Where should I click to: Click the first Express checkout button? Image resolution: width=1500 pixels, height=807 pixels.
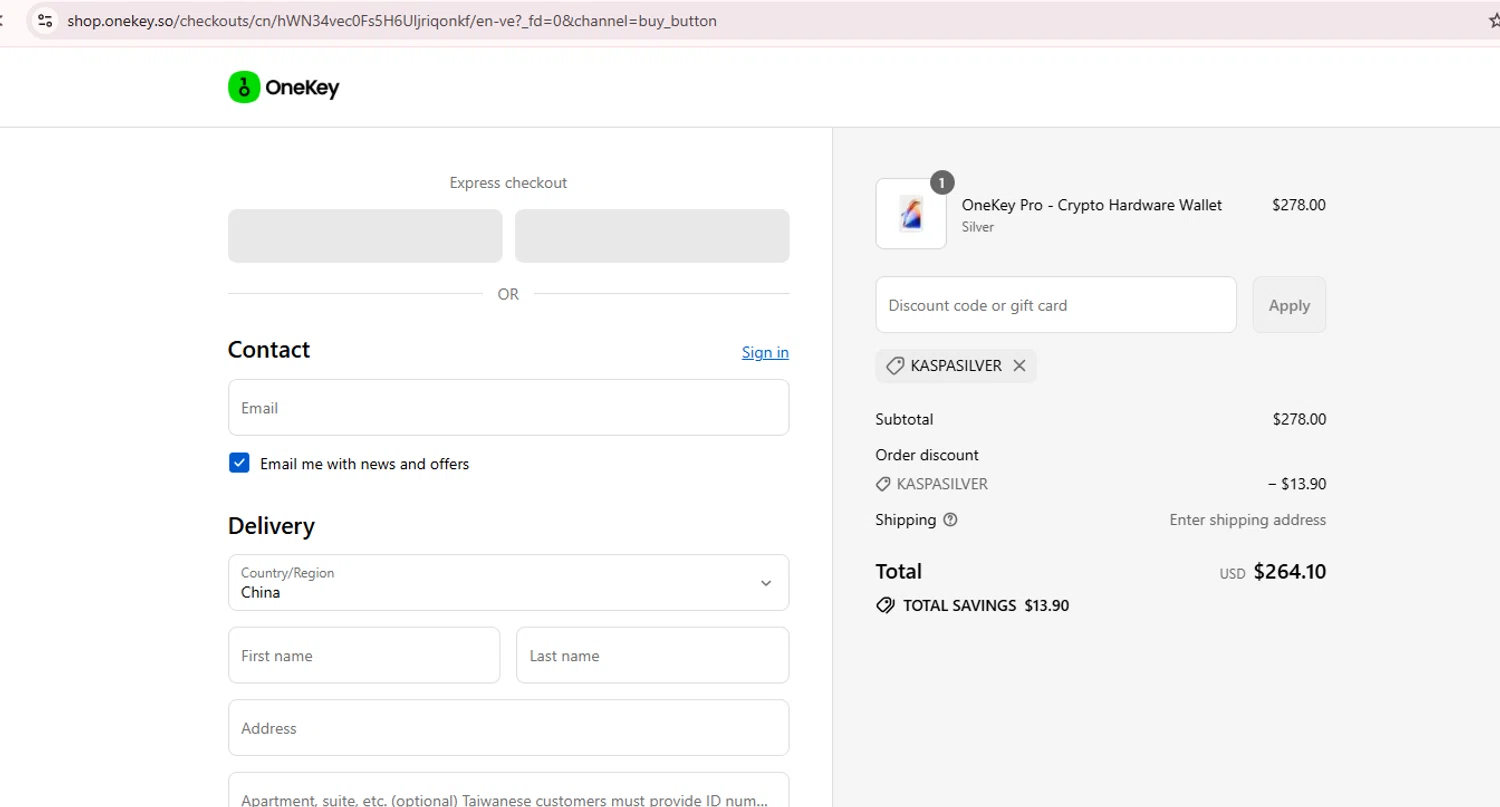[x=365, y=236]
